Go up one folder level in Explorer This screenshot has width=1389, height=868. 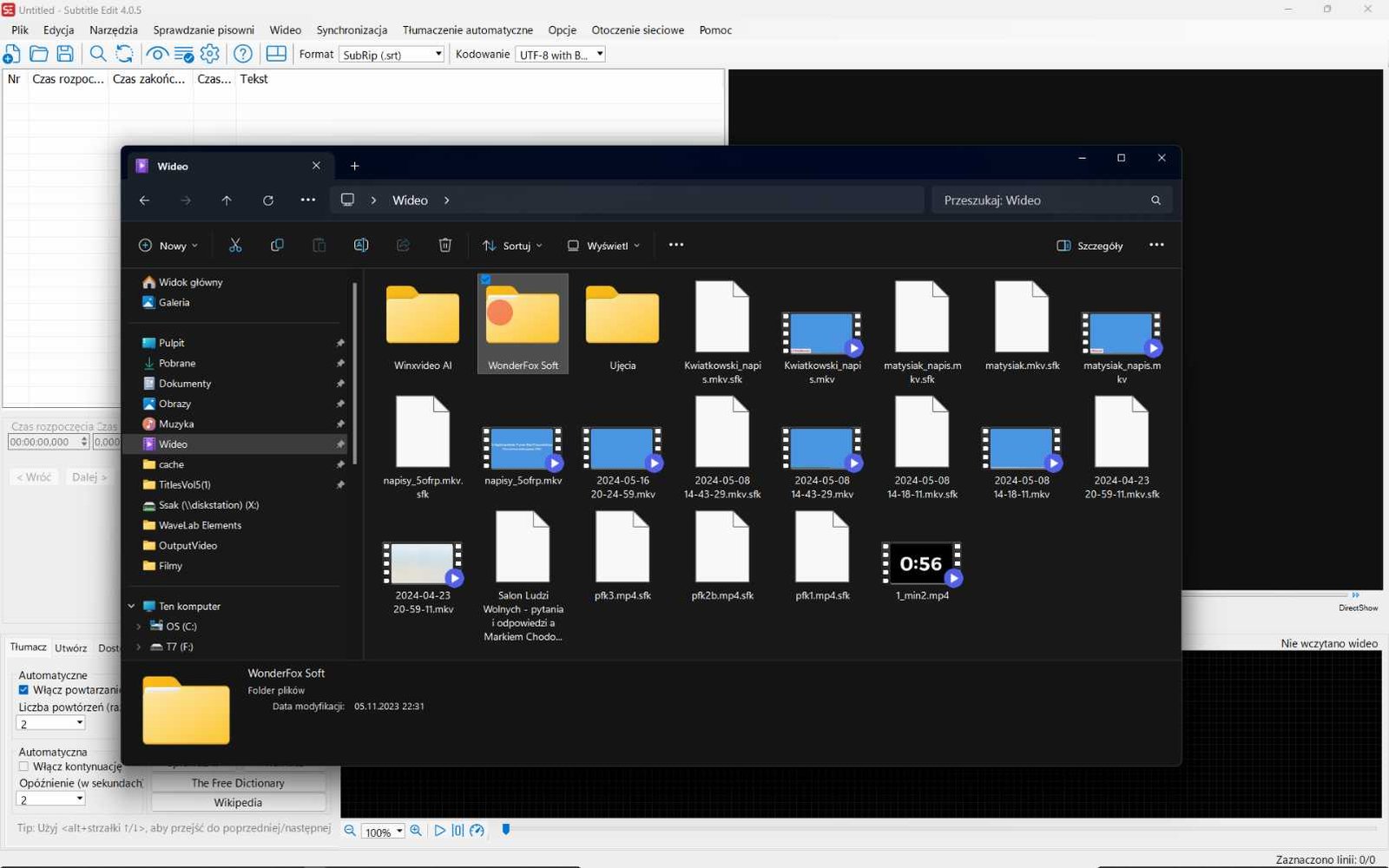227,201
